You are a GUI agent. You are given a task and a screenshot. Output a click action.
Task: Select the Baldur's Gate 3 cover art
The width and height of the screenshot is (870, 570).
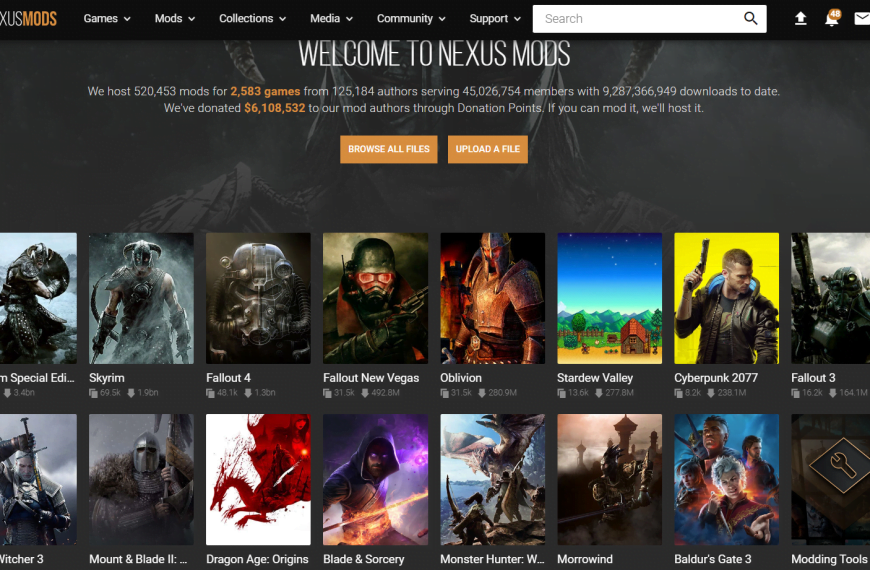click(727, 480)
